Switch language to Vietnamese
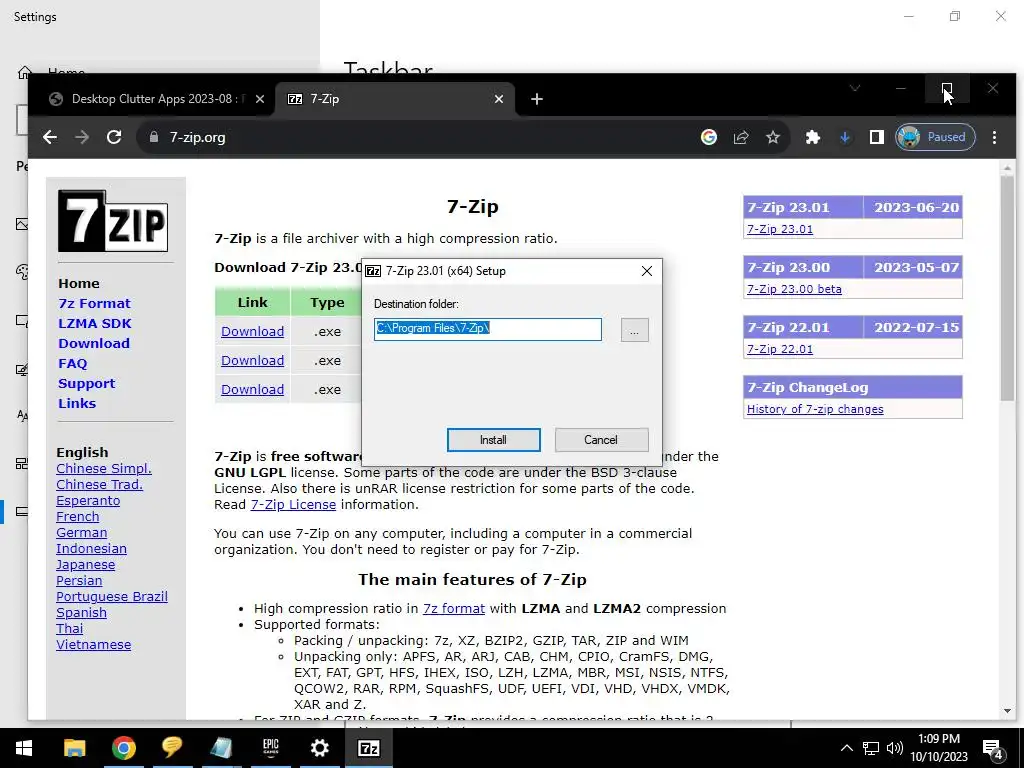Screen dimensions: 1024x768 (x=93, y=645)
